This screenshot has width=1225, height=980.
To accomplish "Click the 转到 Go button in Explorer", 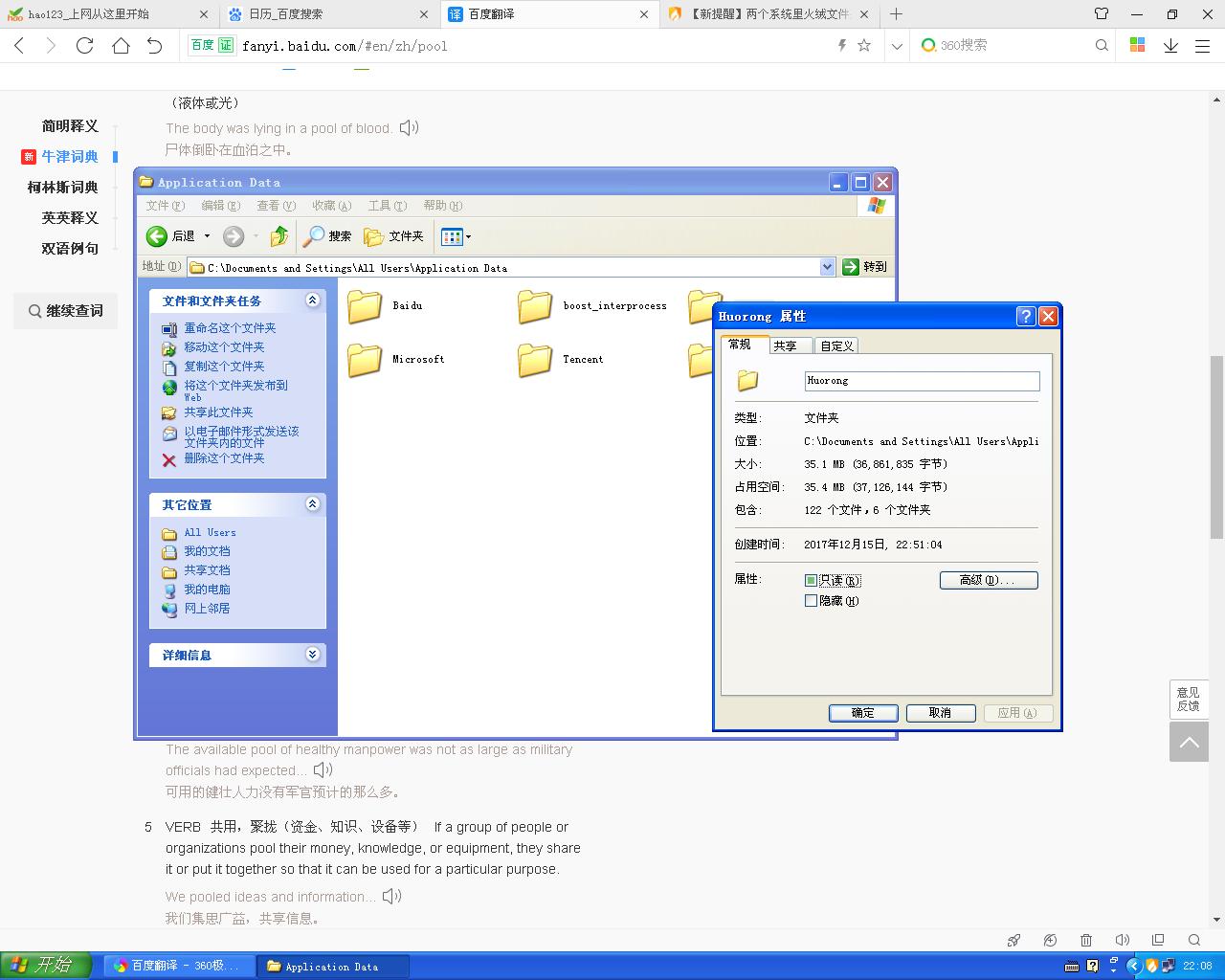I will (x=865, y=267).
